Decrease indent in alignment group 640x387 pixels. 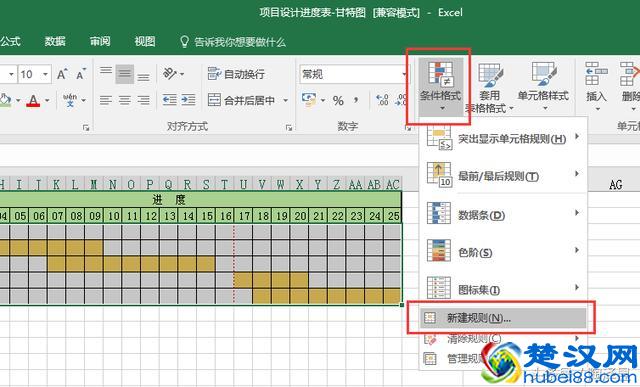169,100
